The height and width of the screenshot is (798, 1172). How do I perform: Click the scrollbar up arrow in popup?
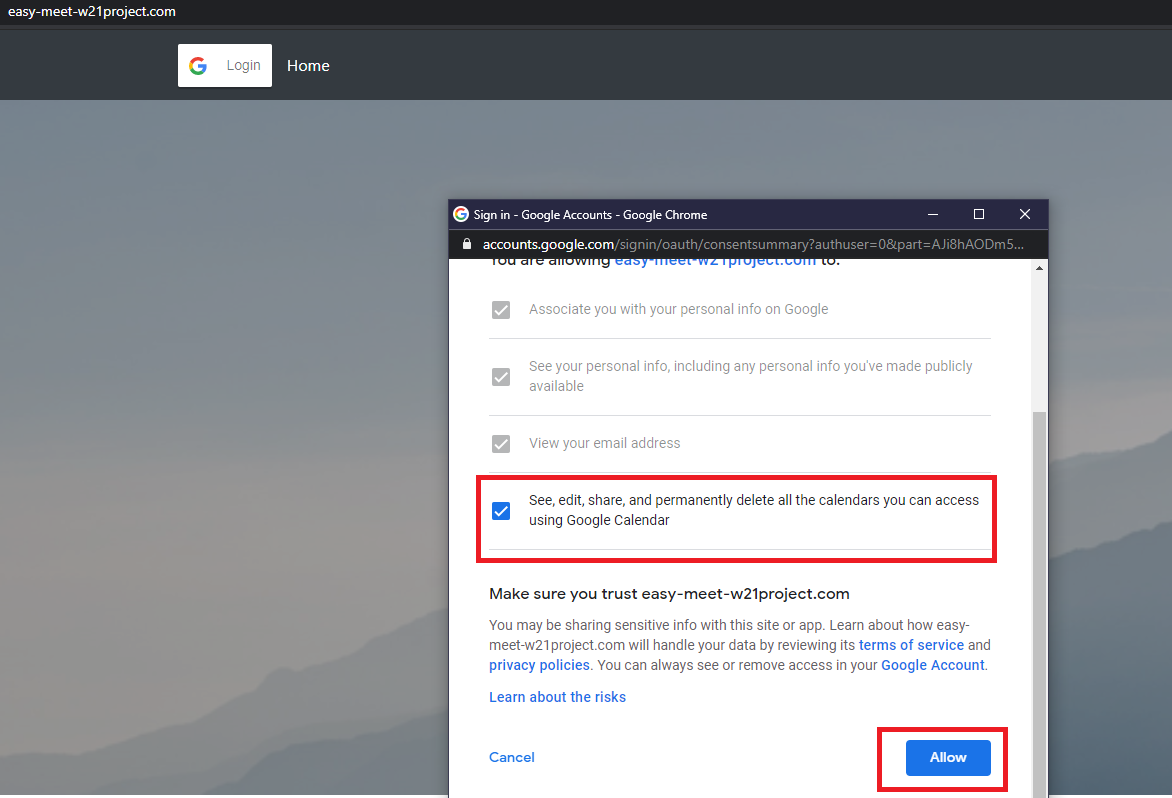coord(1039,268)
